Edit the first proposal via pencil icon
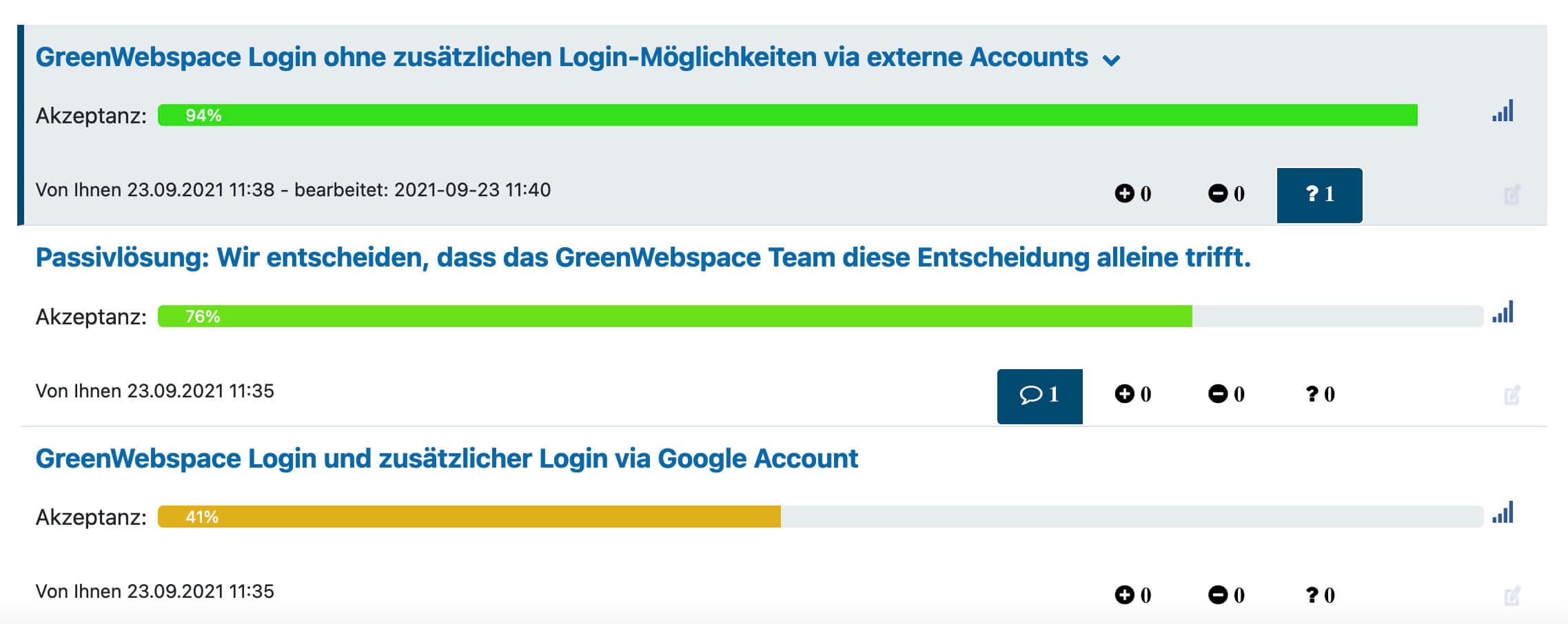Image resolution: width=1568 pixels, height=624 pixels. [x=1511, y=195]
